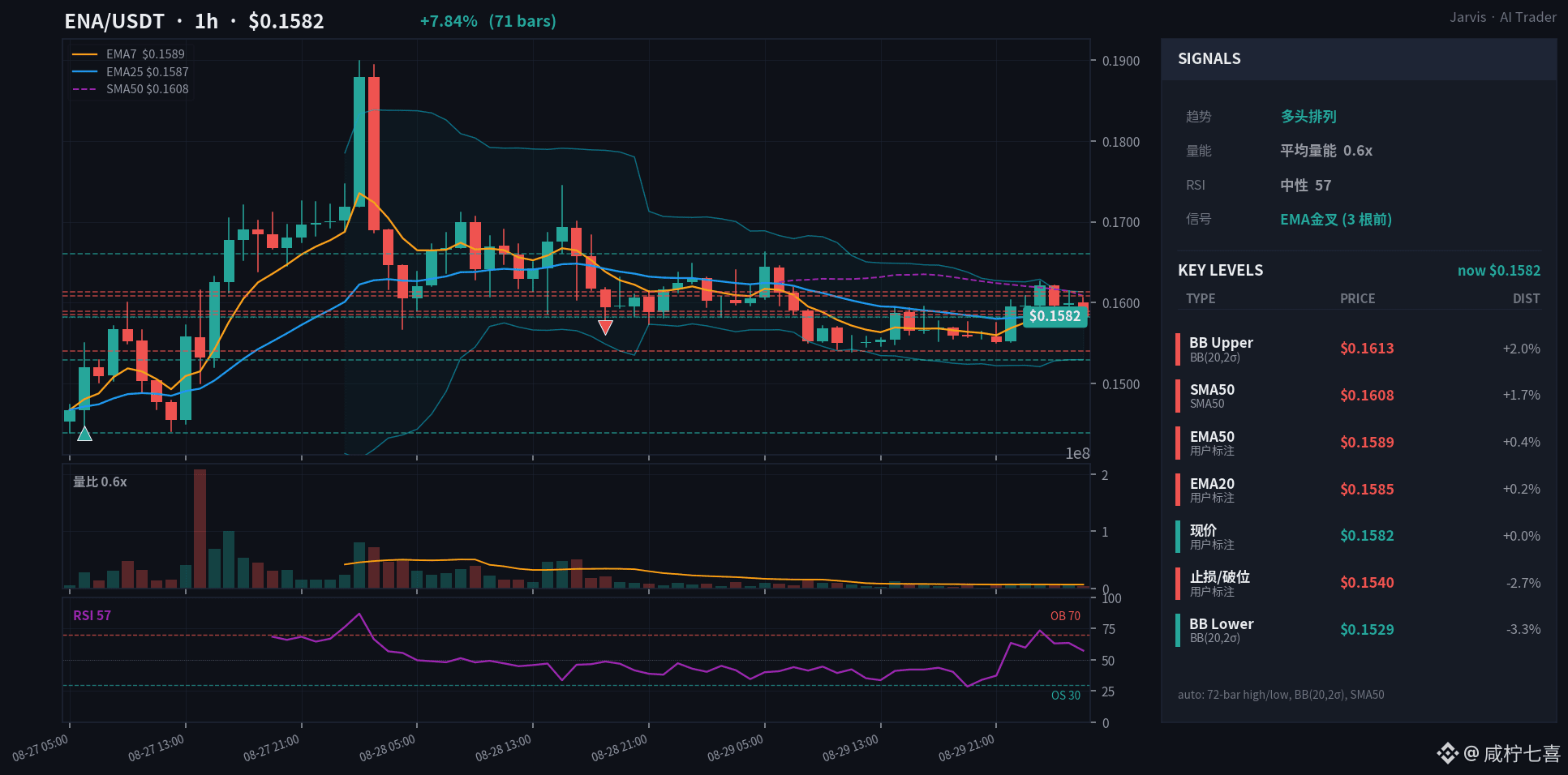Viewport: 1568px width, 775px height.
Task: Click the tallest red volume bar
Action: [x=200, y=529]
